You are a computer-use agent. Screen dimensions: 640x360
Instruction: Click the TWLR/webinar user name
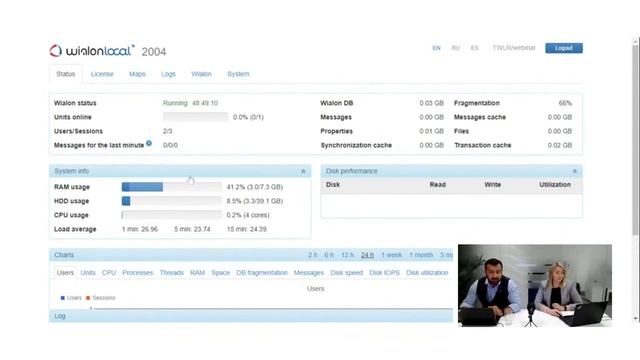click(514, 48)
